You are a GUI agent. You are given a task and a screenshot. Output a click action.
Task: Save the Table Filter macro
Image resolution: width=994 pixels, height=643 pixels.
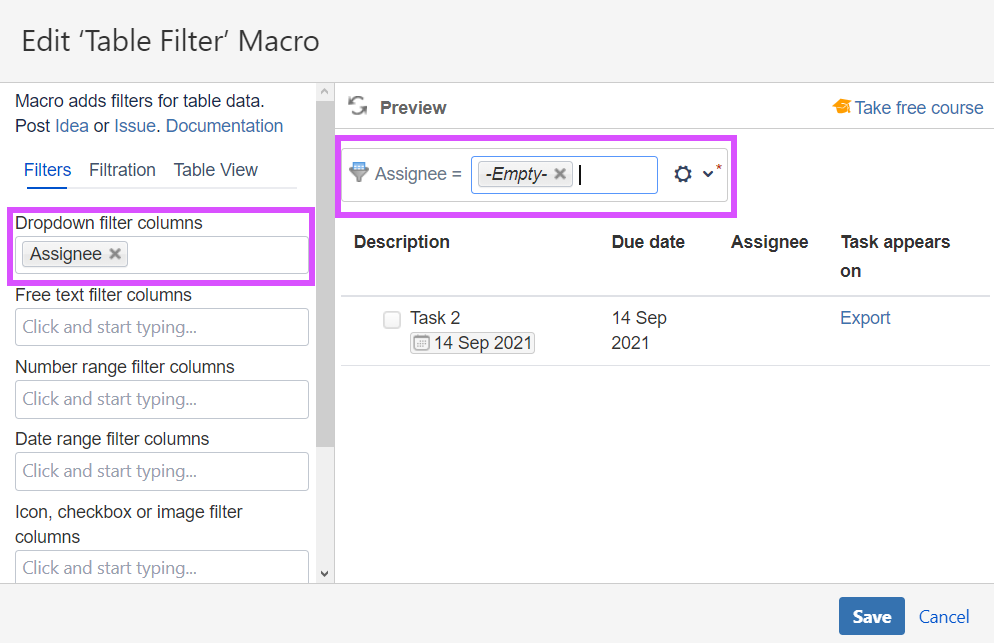(872, 616)
